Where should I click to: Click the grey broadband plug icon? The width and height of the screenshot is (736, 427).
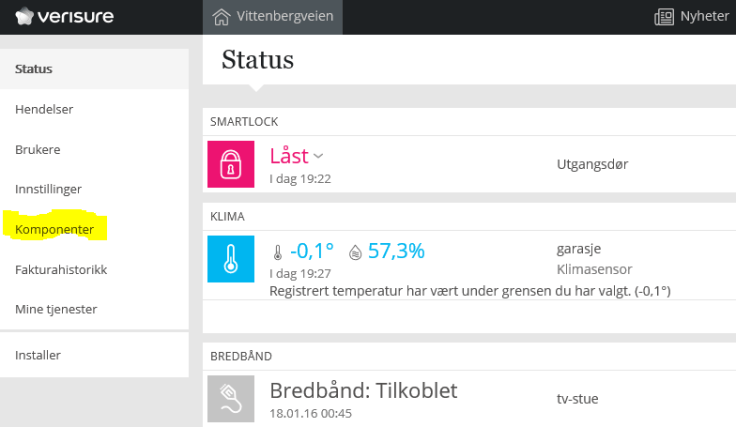click(x=231, y=398)
